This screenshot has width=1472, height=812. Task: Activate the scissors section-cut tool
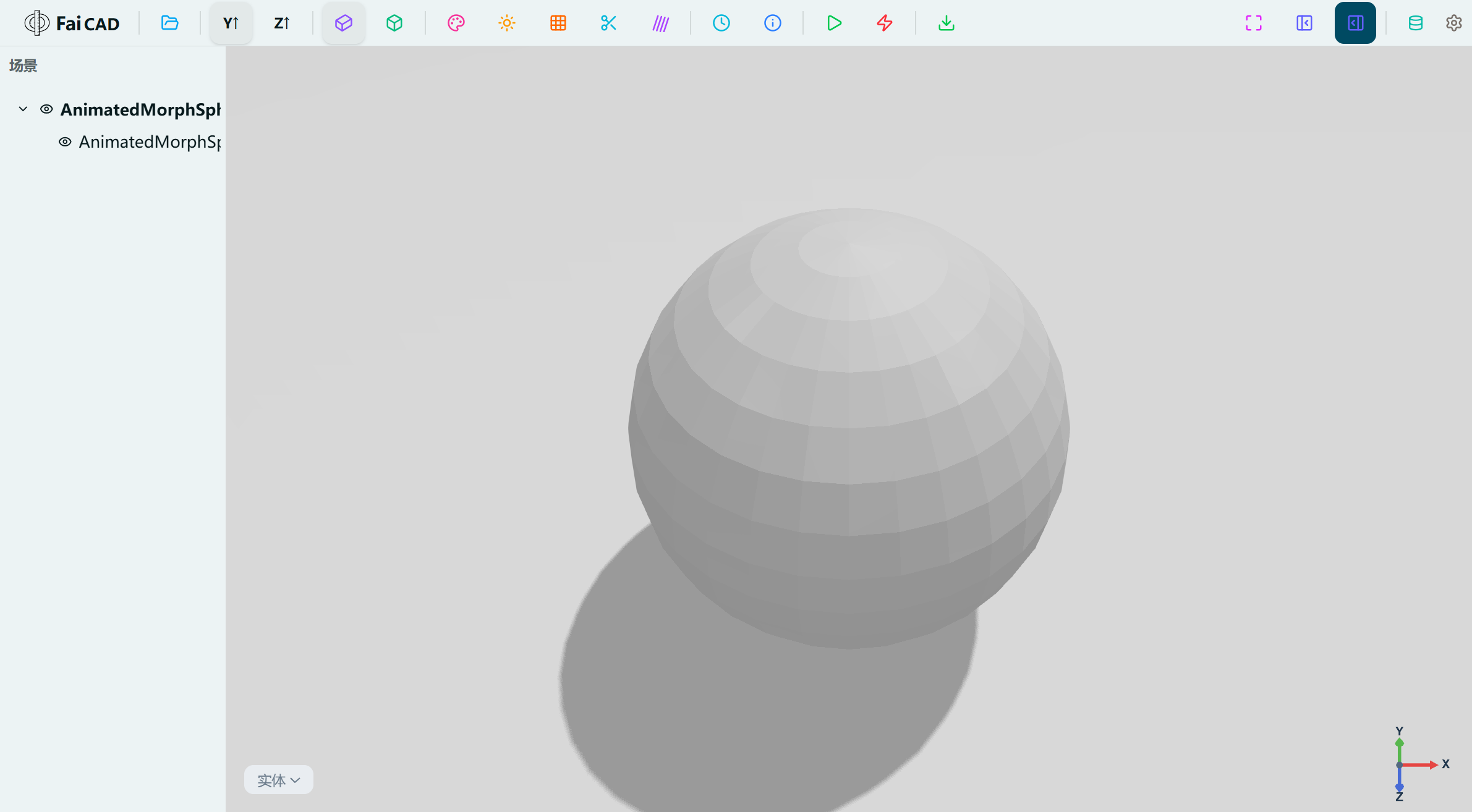click(x=608, y=23)
